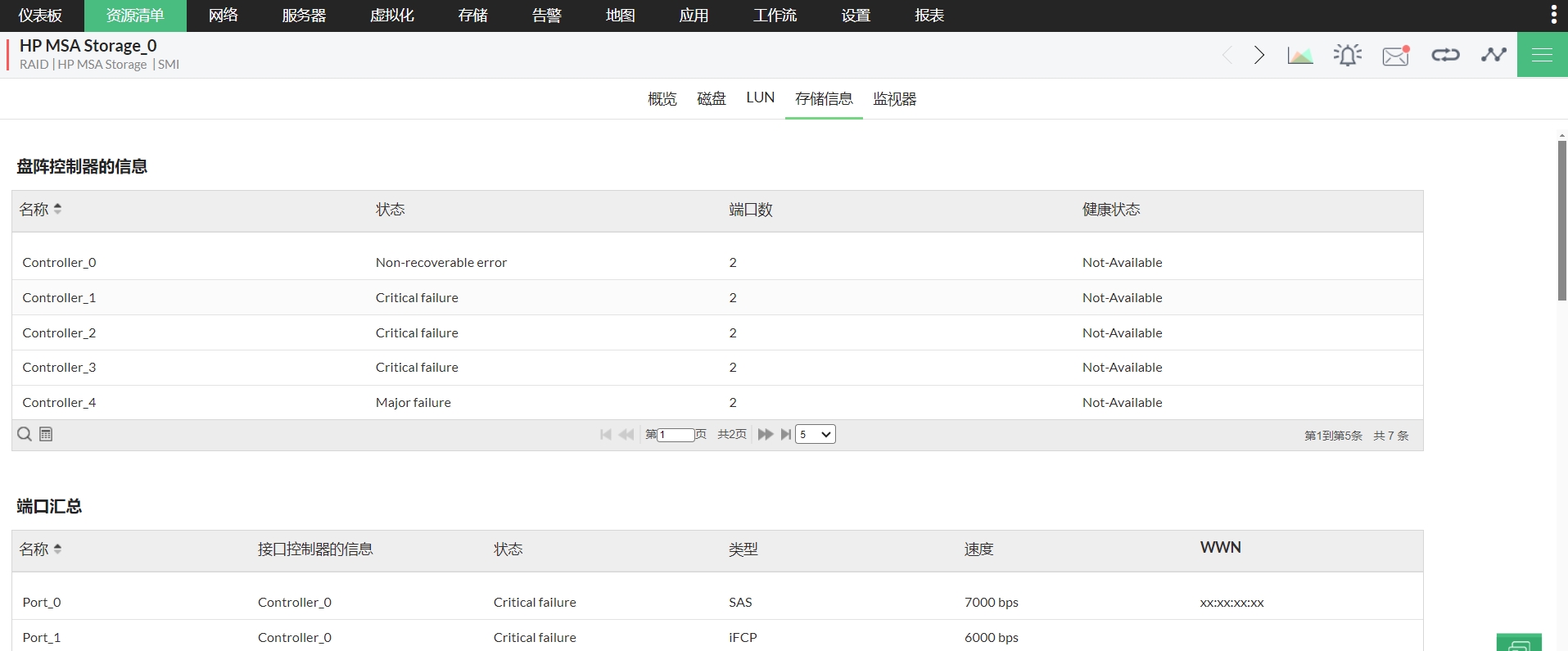The image size is (1568, 651).
Task: Open the green hamburger menu button
Action: [x=1543, y=55]
